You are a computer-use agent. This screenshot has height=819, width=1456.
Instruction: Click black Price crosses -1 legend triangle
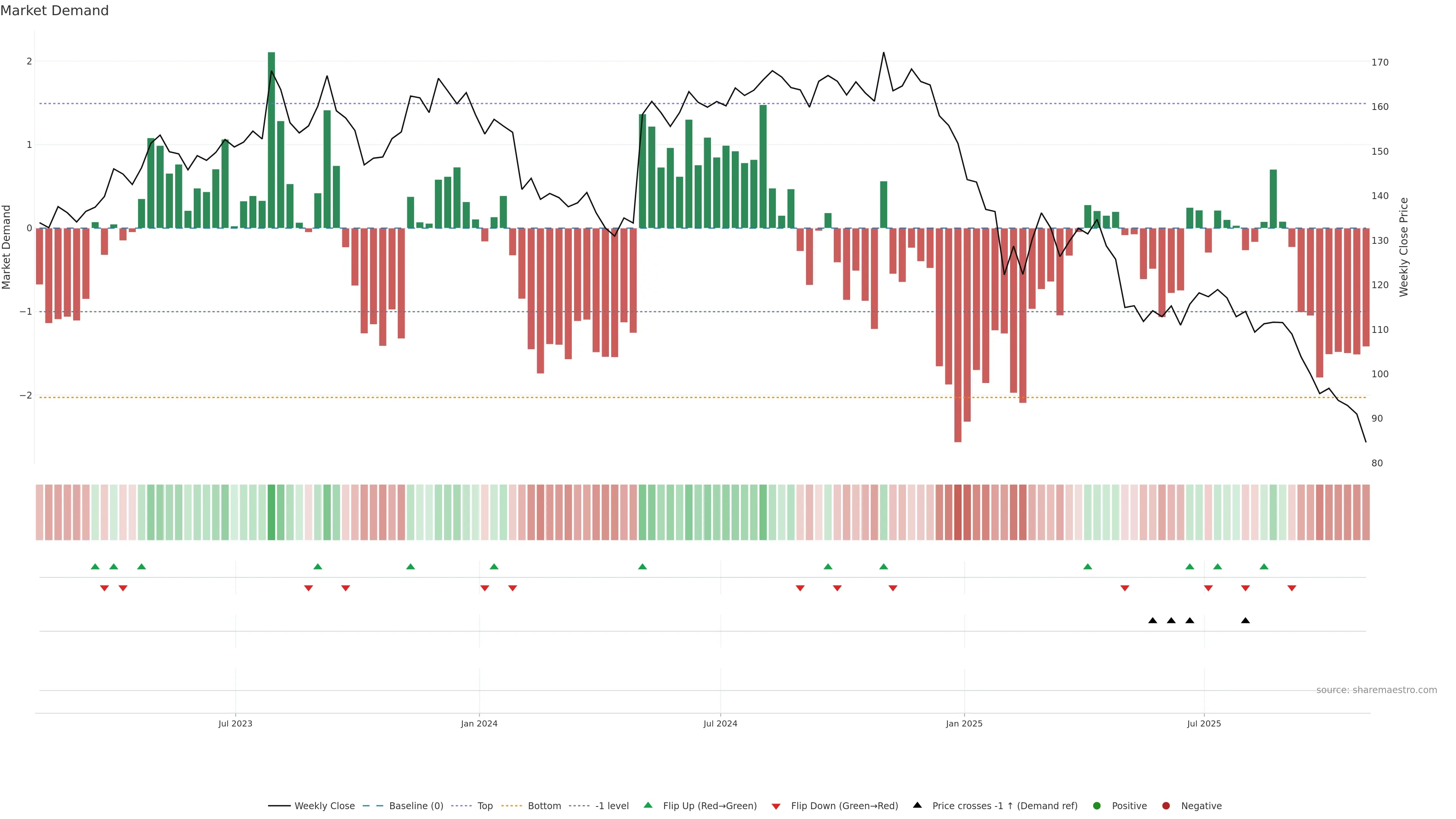pyautogui.click(x=917, y=805)
